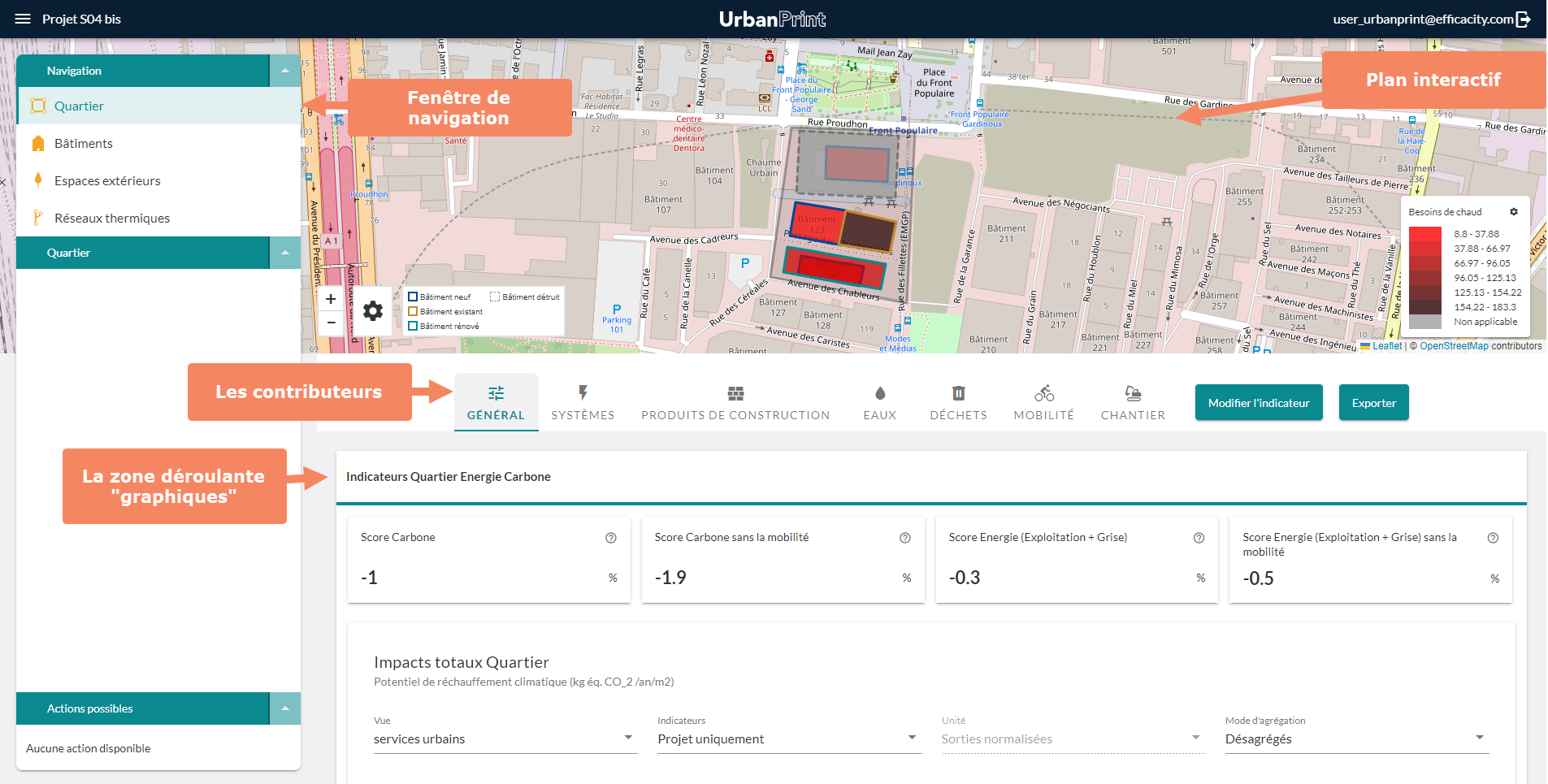Open Mode d'agrégation dropdown (Désagrégés)
The height and width of the screenshot is (784, 1548).
pyautogui.click(x=1357, y=739)
